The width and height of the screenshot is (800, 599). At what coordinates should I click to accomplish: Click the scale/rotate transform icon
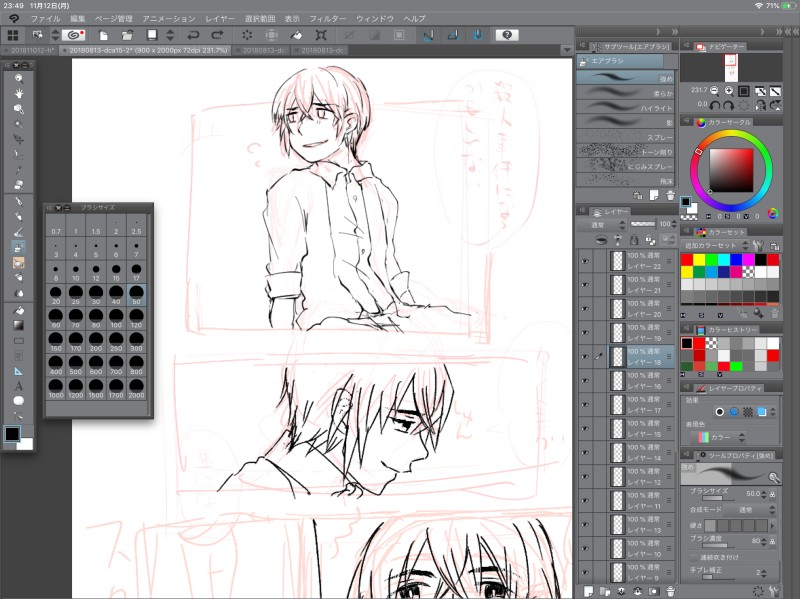coord(321,35)
